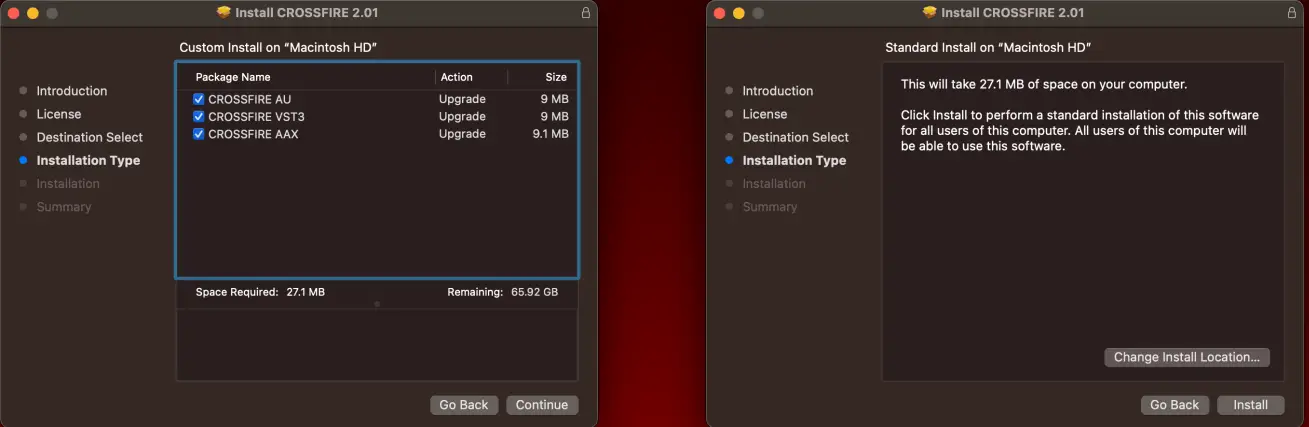
Task: Click the lock icon in right installer title bar
Action: point(1291,13)
